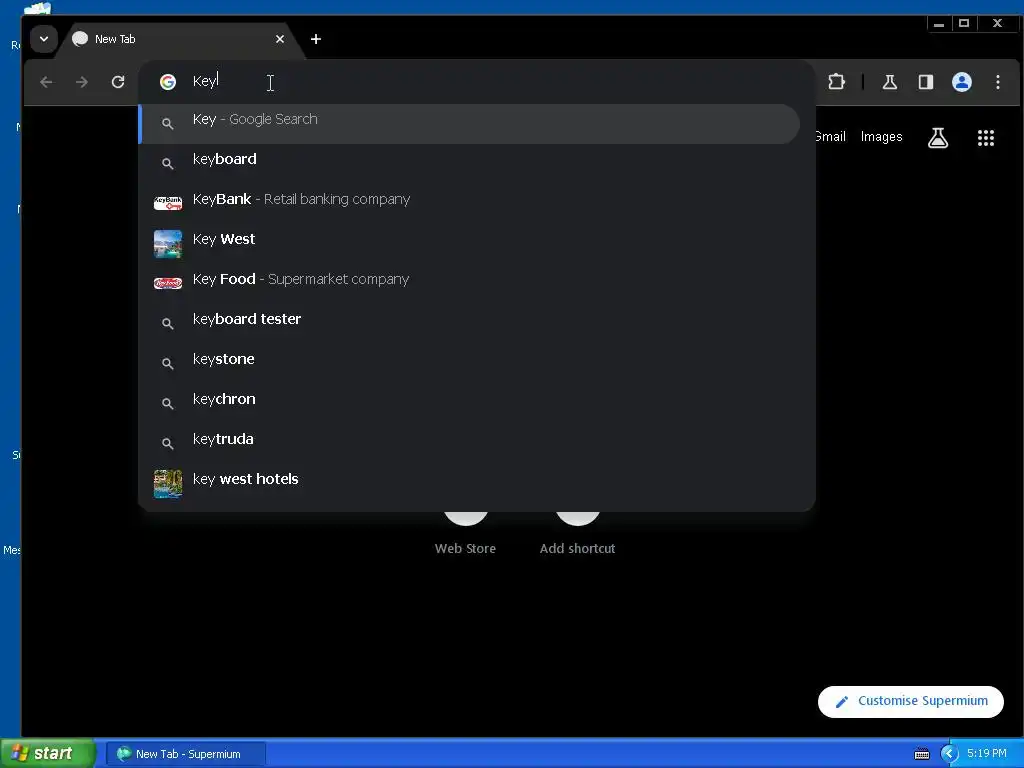
Task: Open the Google apps grid
Action: click(x=985, y=138)
